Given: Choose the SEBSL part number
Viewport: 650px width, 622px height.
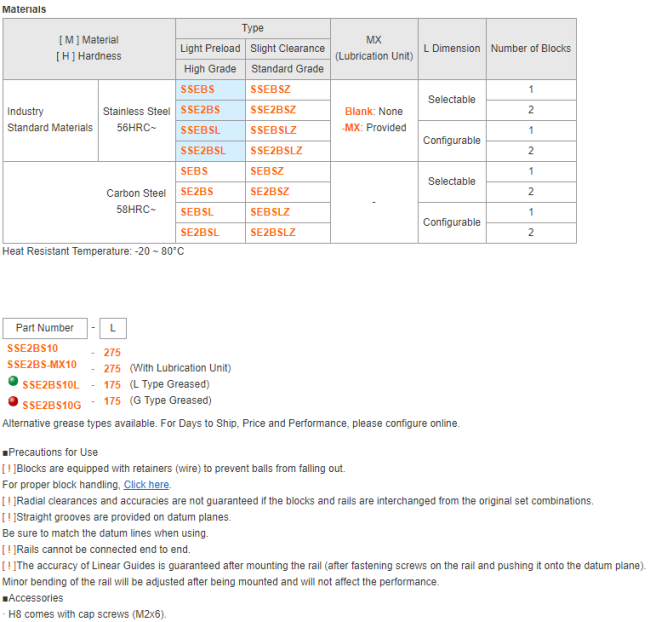Looking at the screenshot, I should coord(197,212).
